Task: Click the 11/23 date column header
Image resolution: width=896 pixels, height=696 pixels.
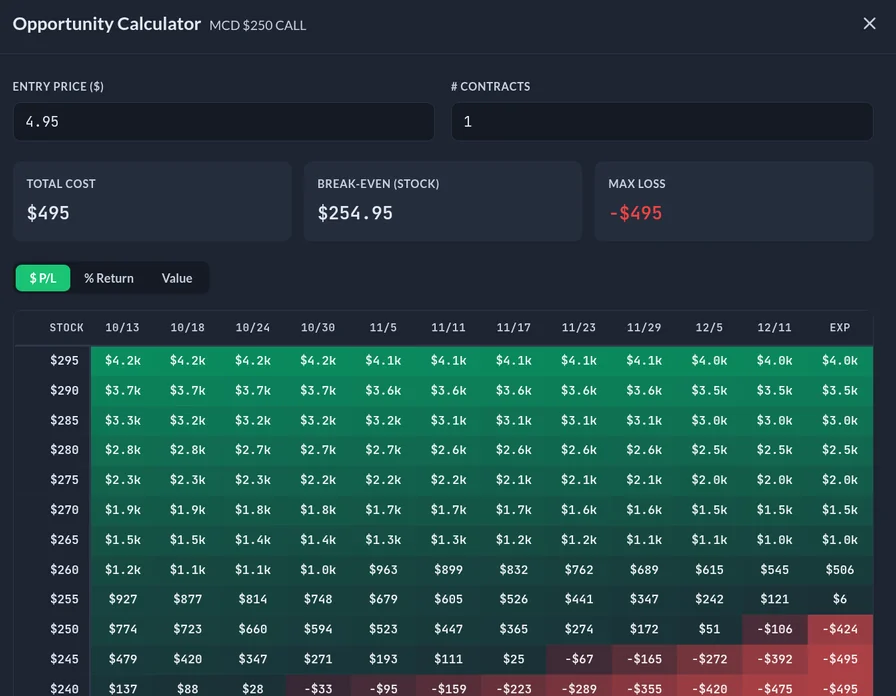Action: 578,327
